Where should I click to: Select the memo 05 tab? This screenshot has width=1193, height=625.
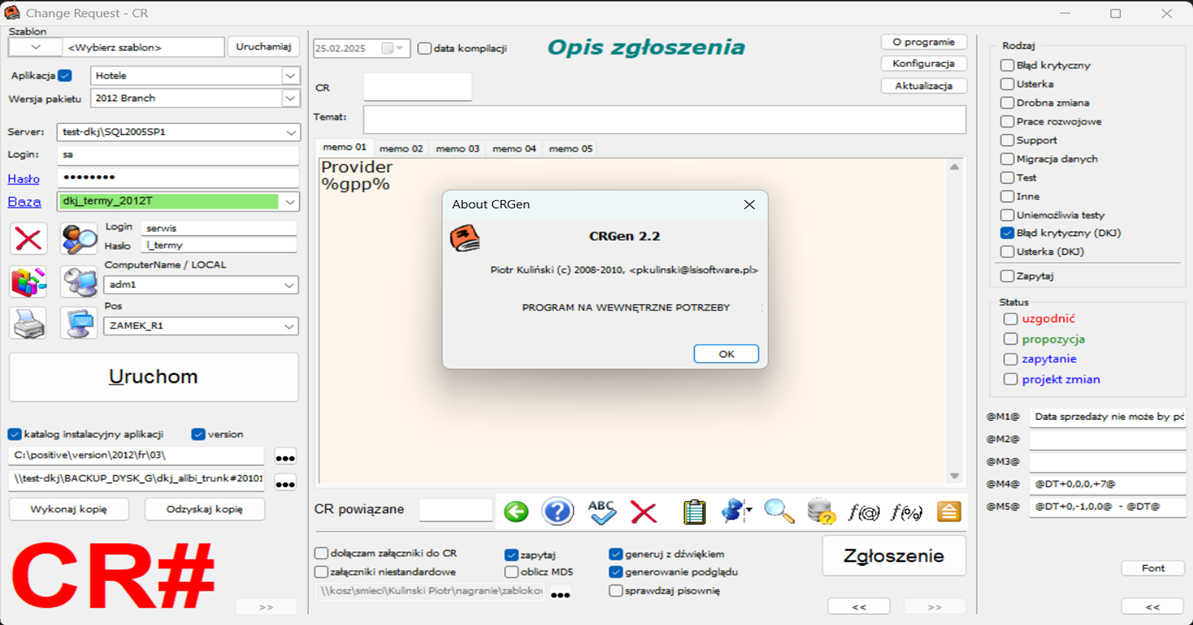[570, 148]
